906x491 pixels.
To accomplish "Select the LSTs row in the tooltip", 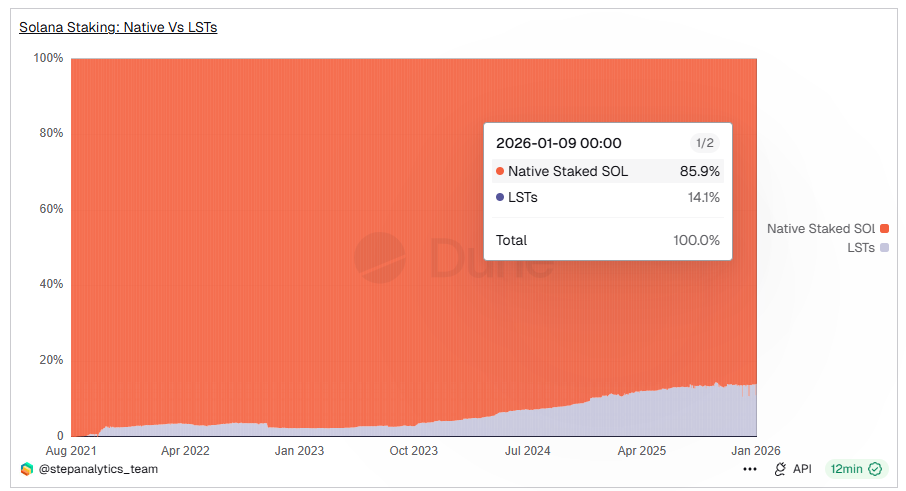I will click(x=608, y=197).
